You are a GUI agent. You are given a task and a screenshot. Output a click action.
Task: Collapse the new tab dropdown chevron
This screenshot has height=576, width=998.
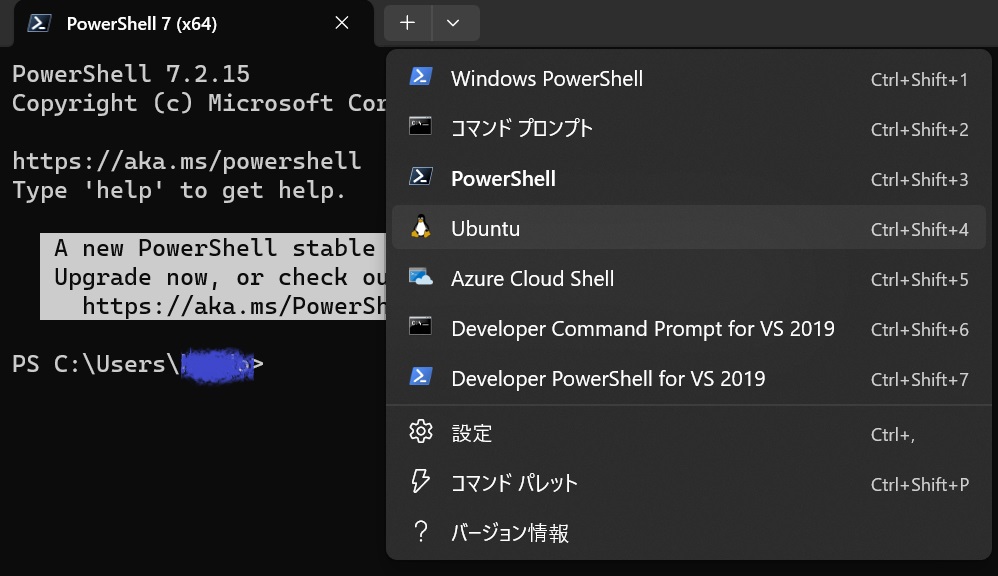pyautogui.click(x=453, y=23)
